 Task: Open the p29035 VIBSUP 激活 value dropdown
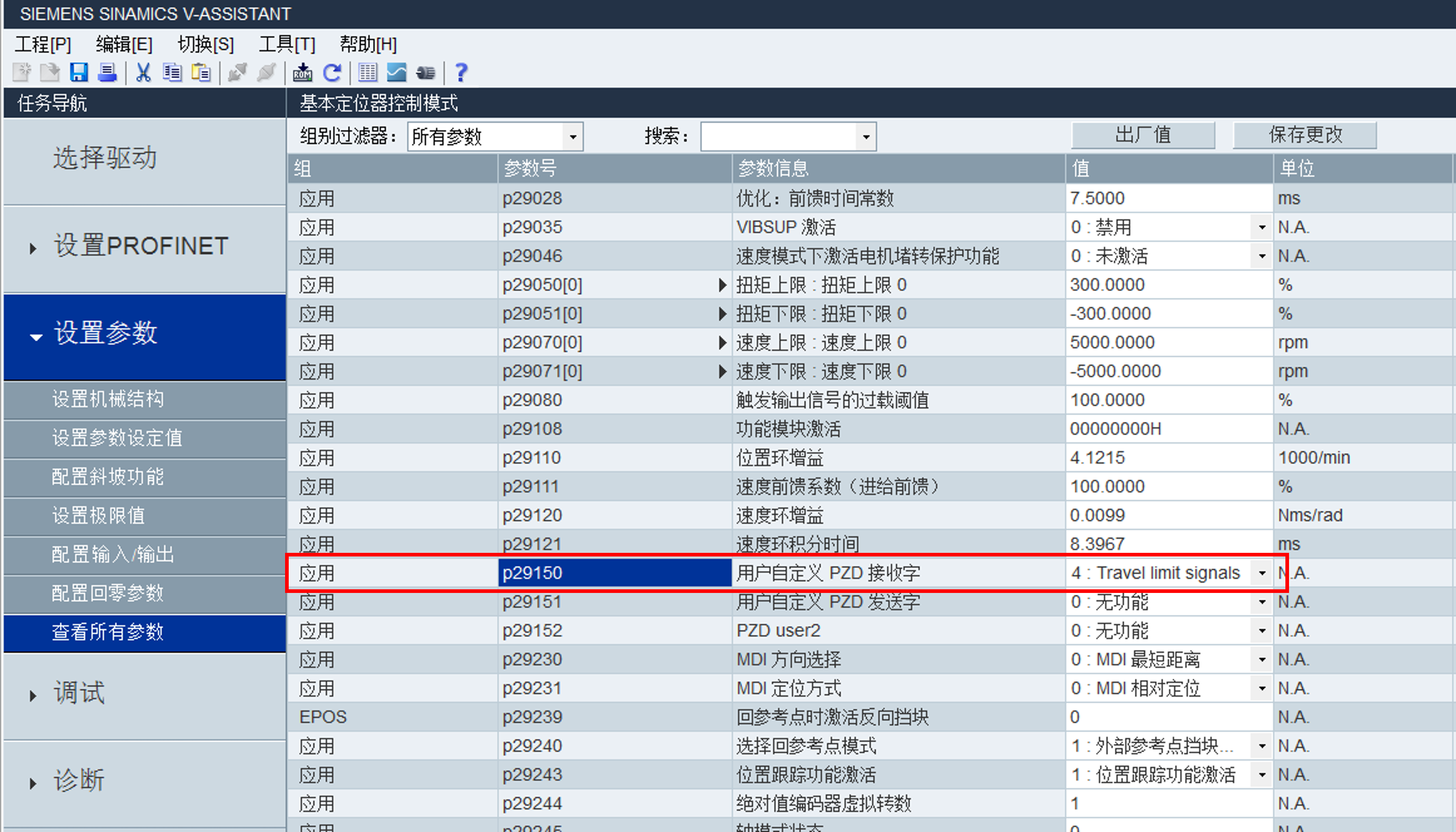(1262, 227)
